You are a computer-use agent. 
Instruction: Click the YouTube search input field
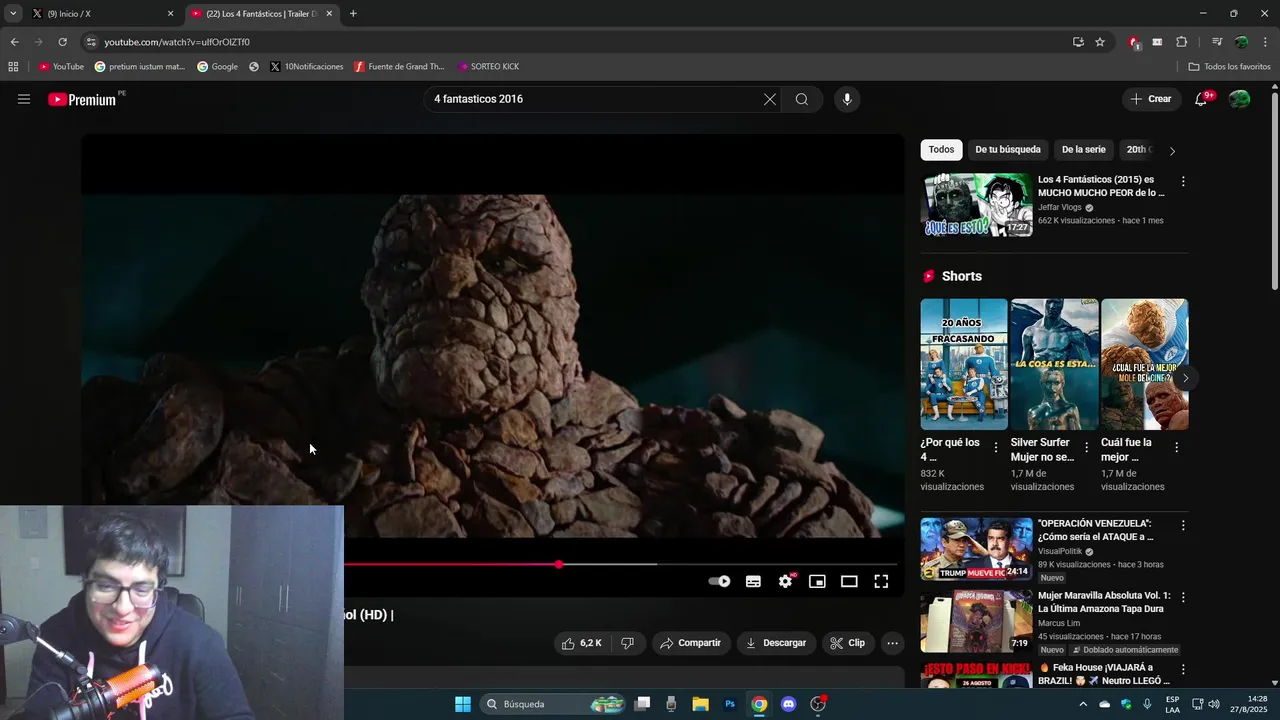[x=594, y=99]
